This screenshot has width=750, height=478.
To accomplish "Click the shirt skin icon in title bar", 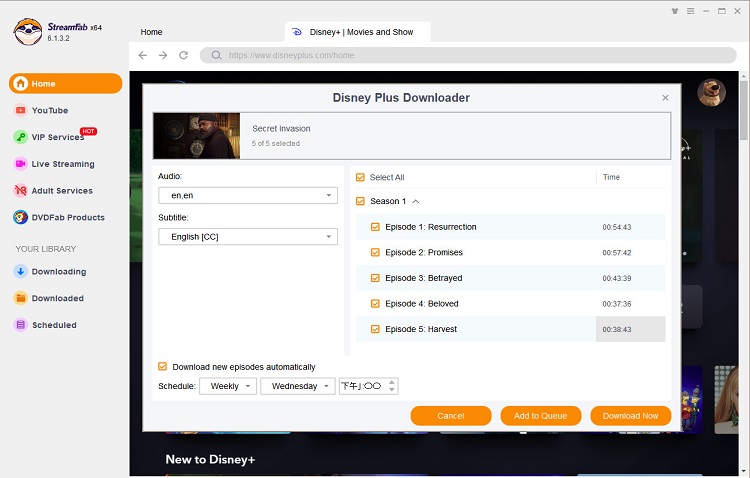I will 675,11.
